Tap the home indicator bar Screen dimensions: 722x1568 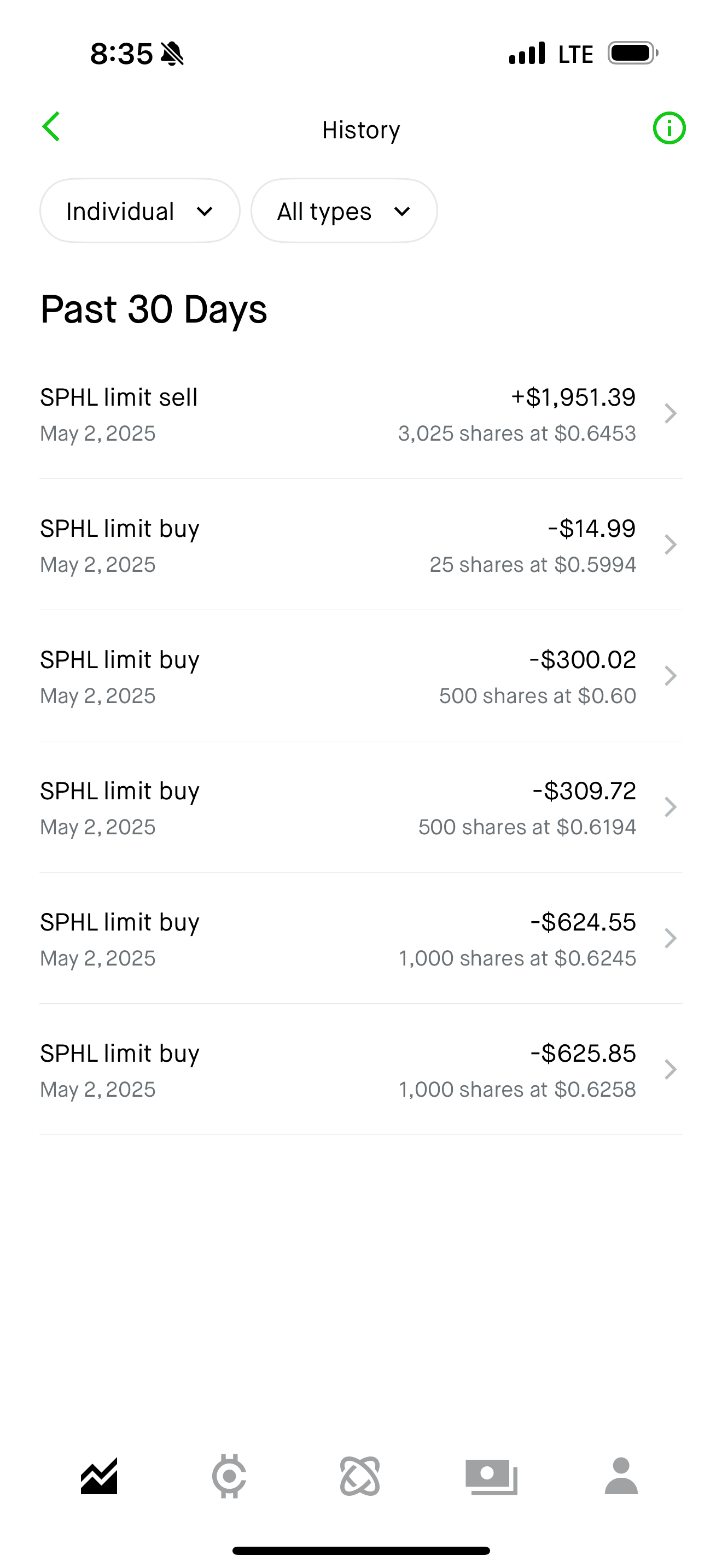[361, 1551]
